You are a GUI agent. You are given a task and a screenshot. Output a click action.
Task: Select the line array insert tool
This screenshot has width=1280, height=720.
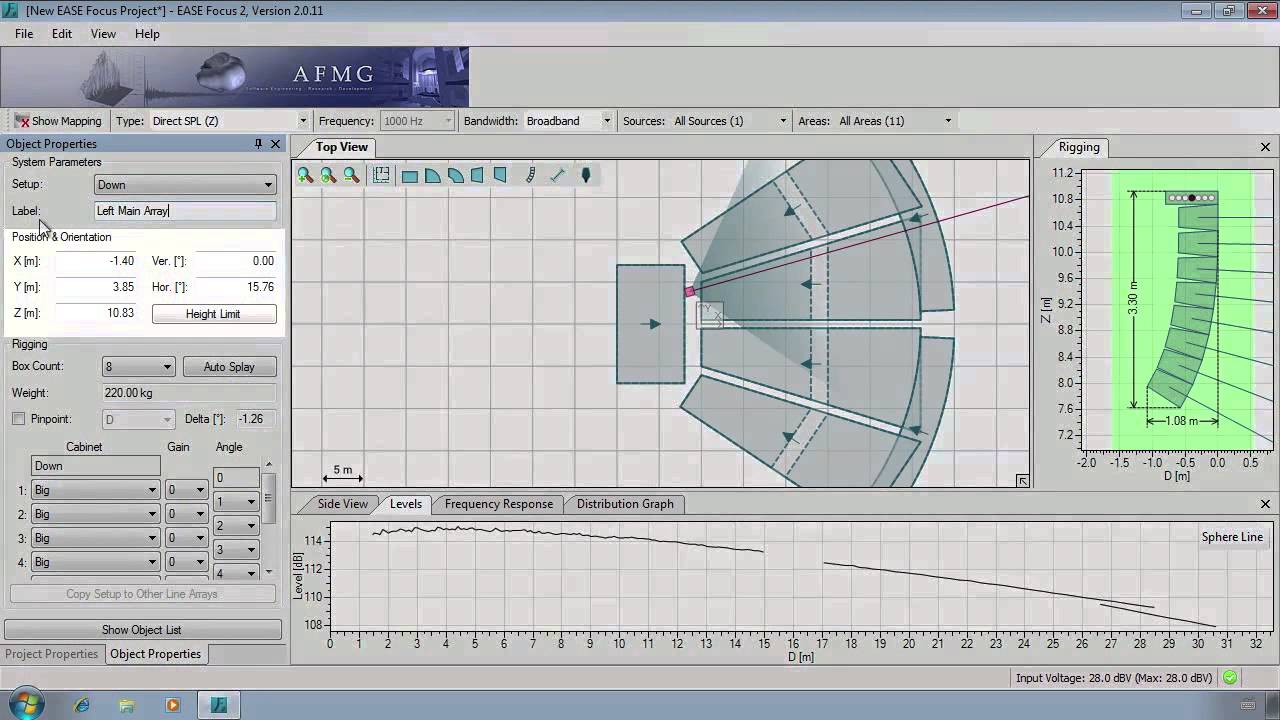[531, 175]
